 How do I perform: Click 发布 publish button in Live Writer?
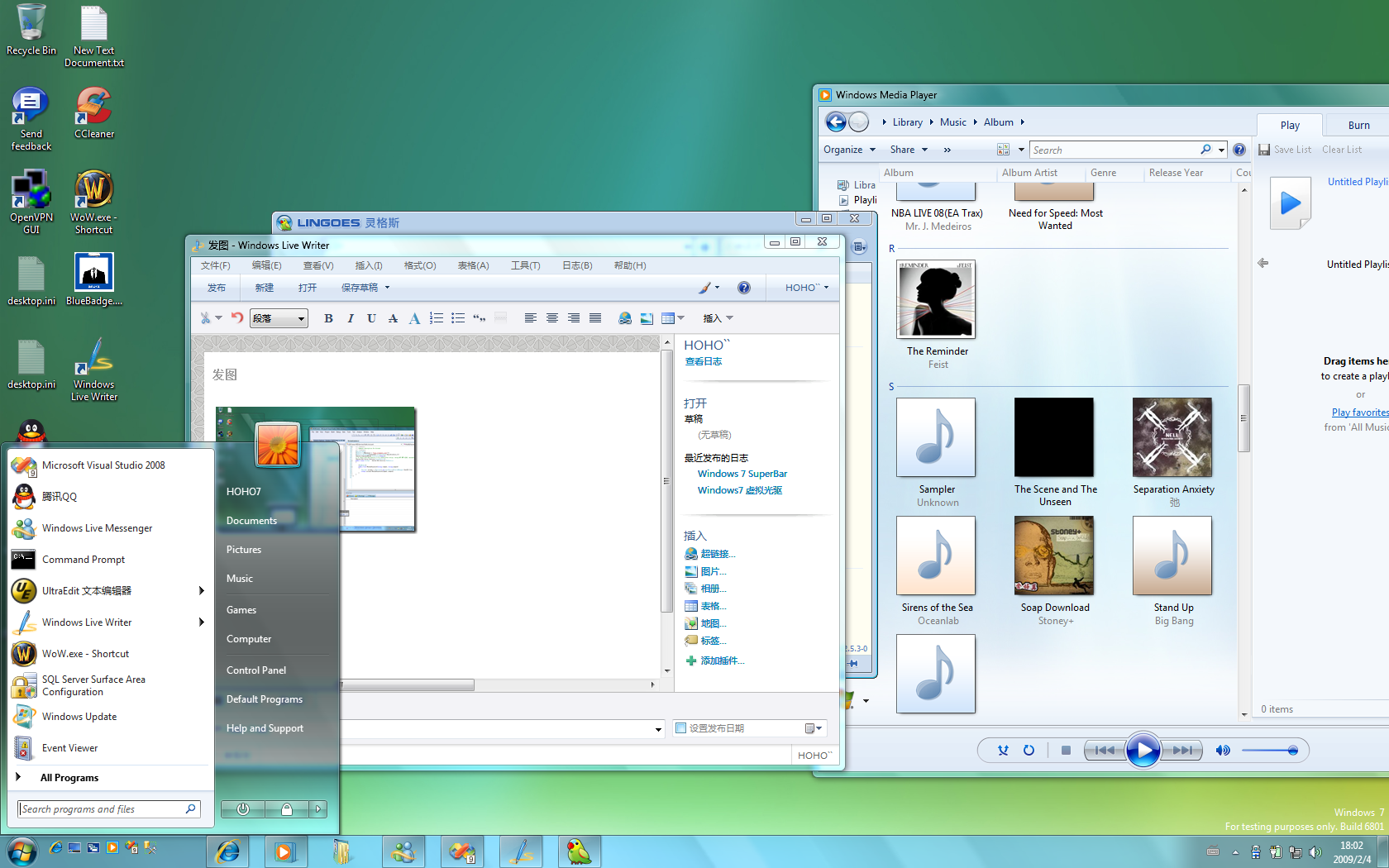point(217,288)
